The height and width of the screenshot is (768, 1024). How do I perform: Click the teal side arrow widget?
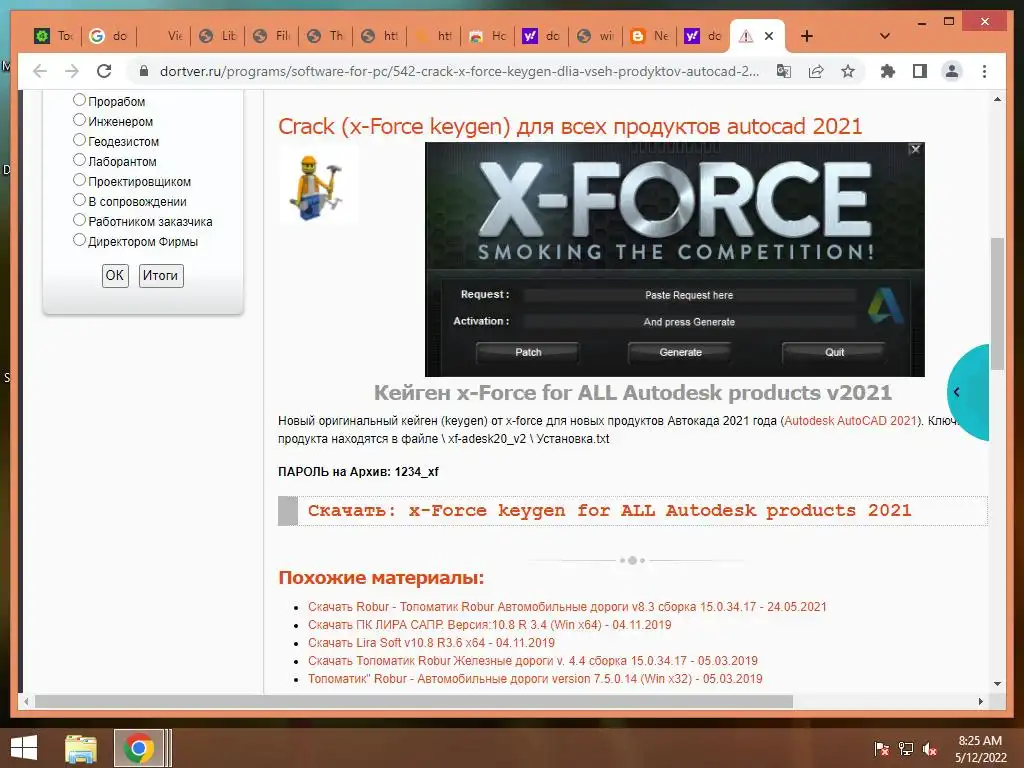(x=968, y=392)
